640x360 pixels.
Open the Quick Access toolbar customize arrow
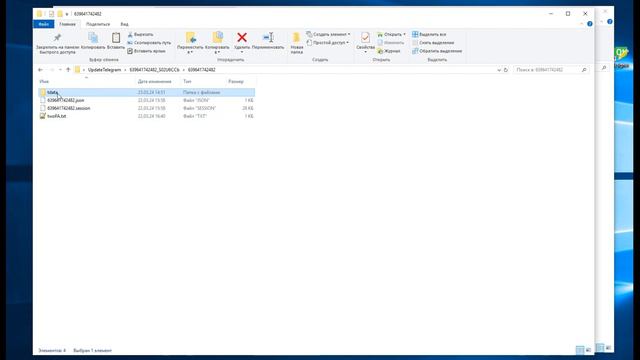67,14
